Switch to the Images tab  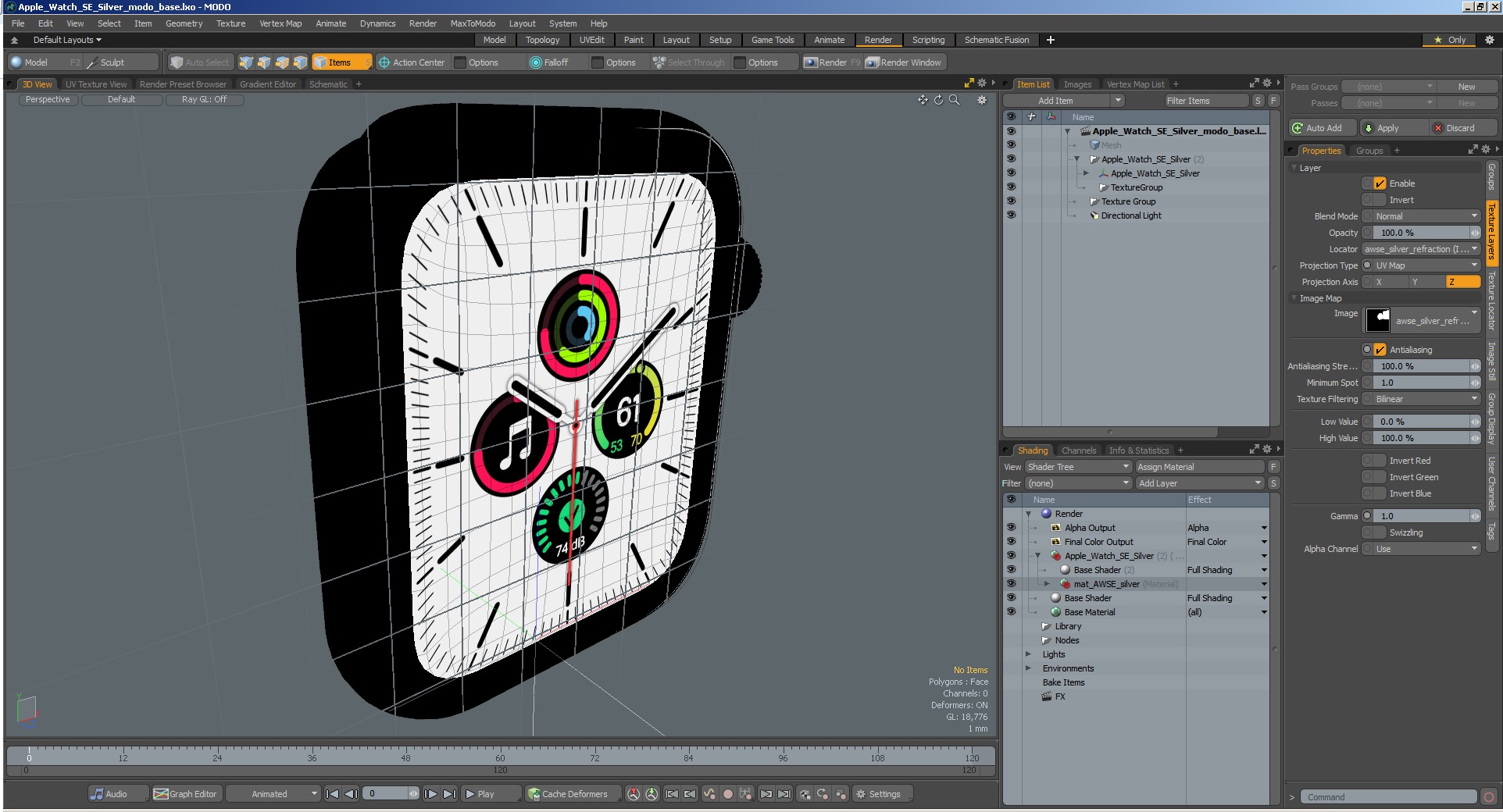[x=1077, y=84]
